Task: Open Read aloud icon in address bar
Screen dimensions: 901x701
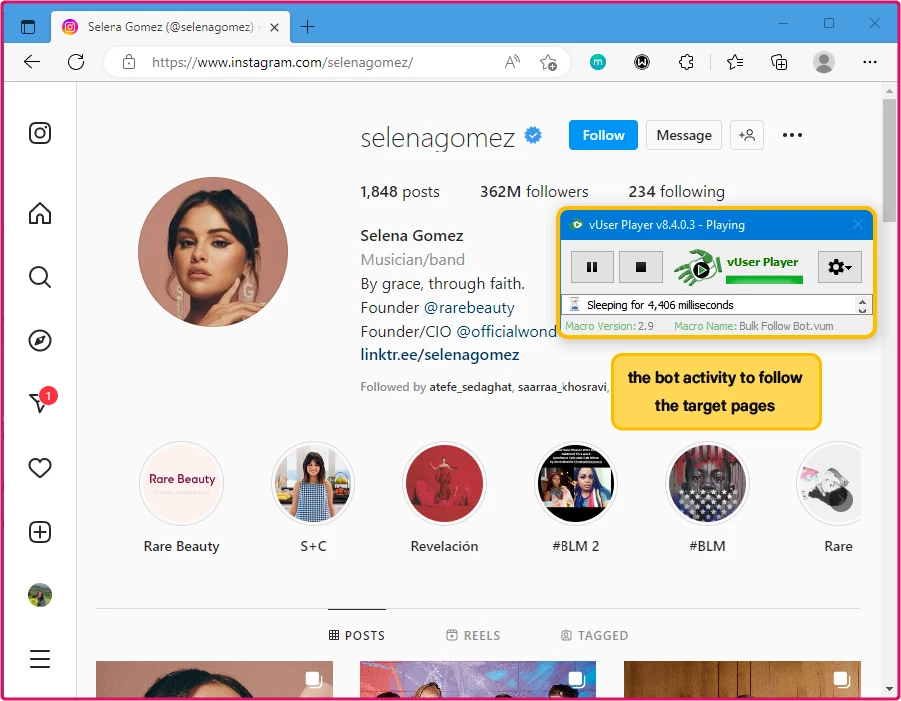Action: 512,61
